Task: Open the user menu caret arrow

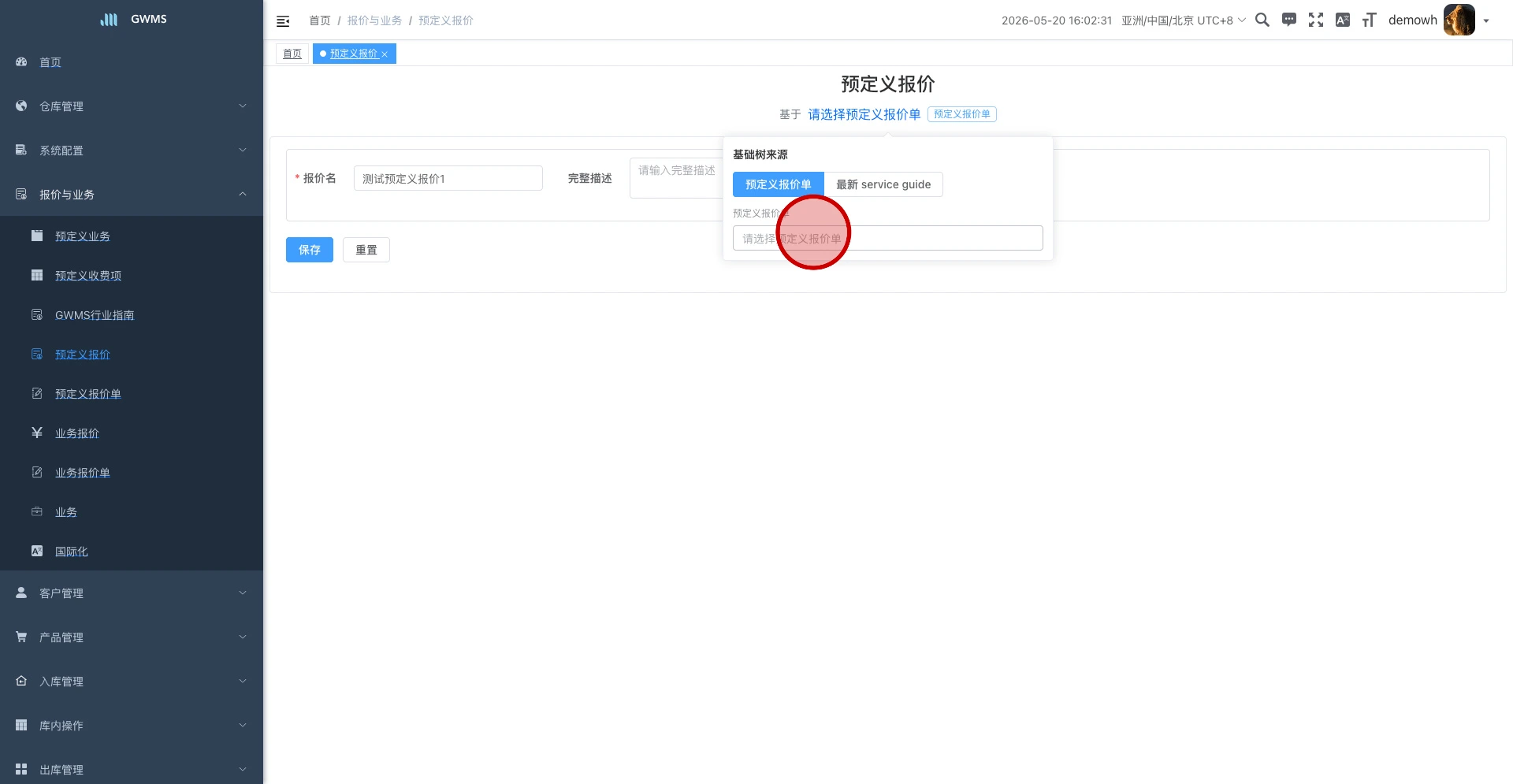Action: (x=1486, y=21)
